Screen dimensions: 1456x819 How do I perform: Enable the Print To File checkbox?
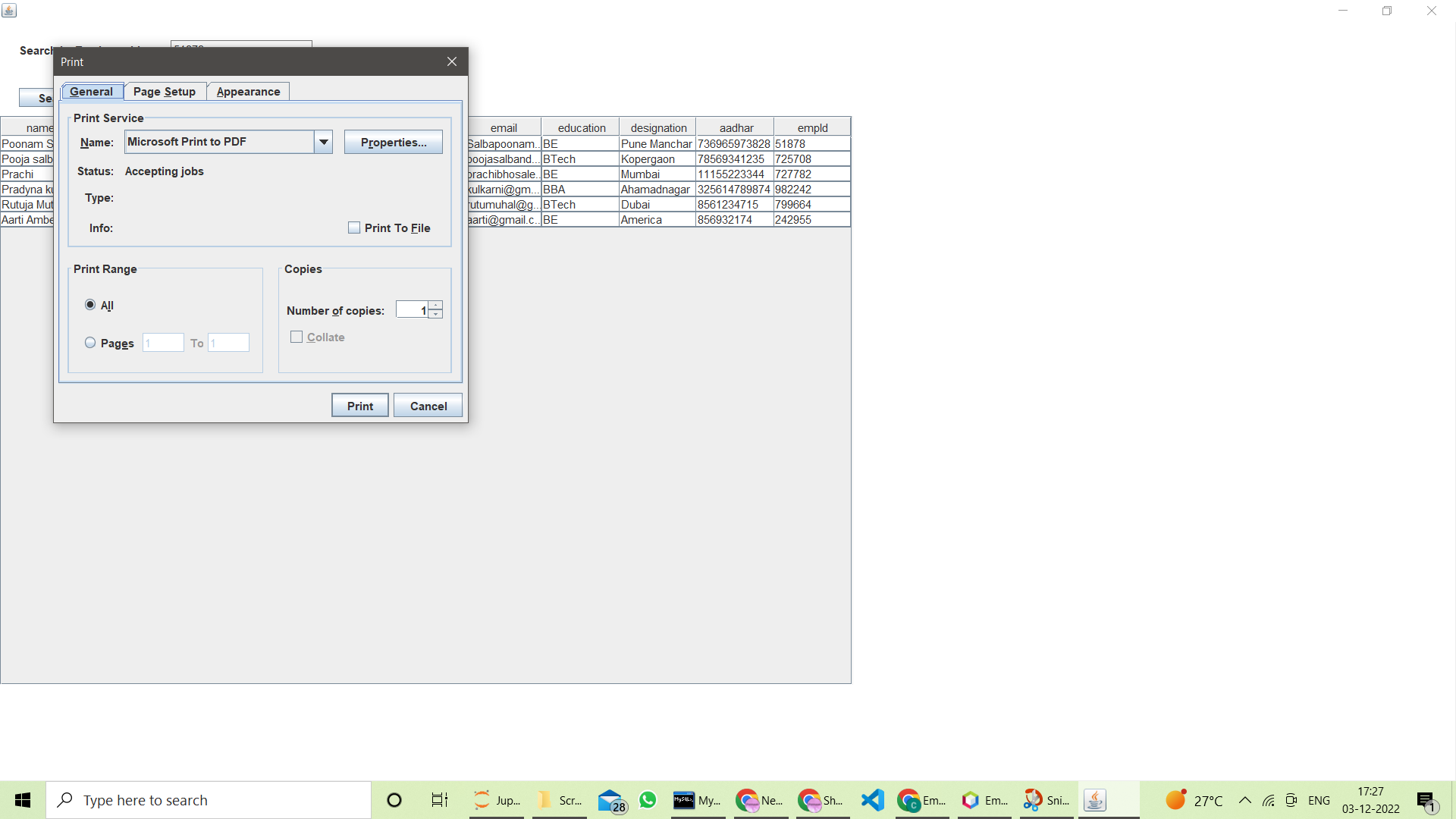coord(354,227)
